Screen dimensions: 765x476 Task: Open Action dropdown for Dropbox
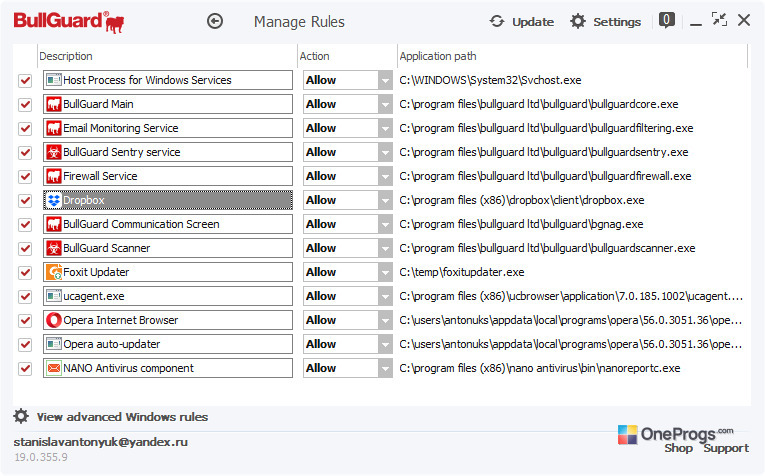point(385,200)
